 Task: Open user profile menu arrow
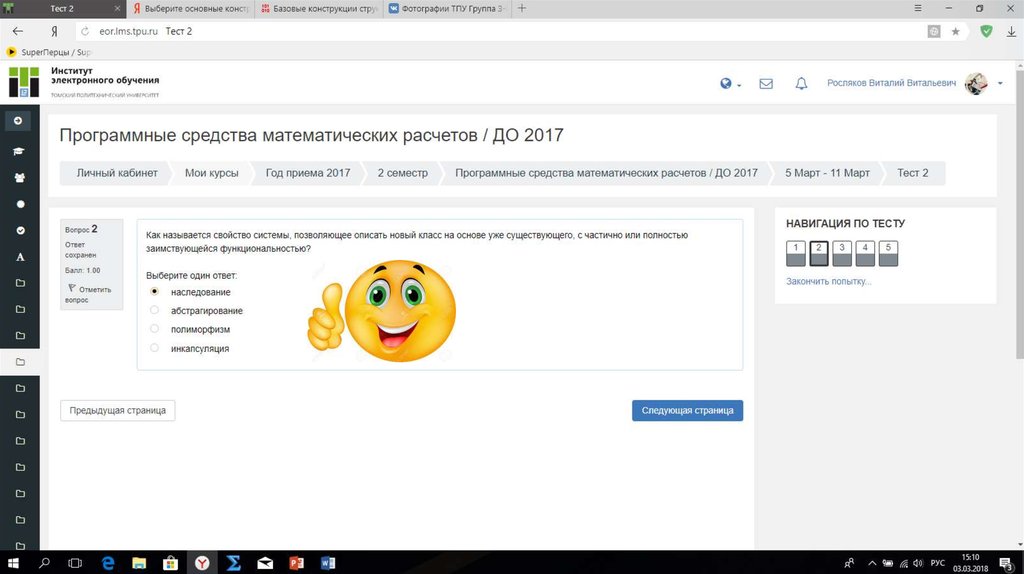point(1000,84)
